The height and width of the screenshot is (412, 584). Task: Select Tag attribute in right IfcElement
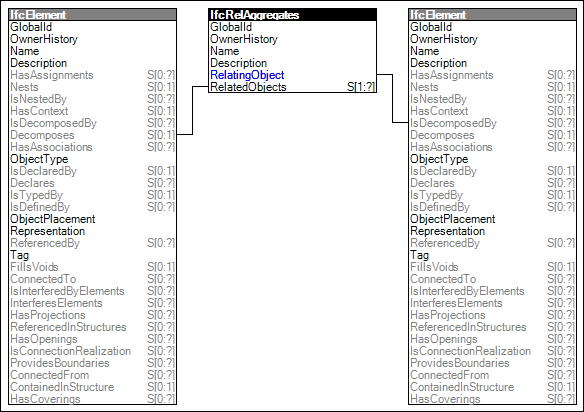click(x=492, y=255)
